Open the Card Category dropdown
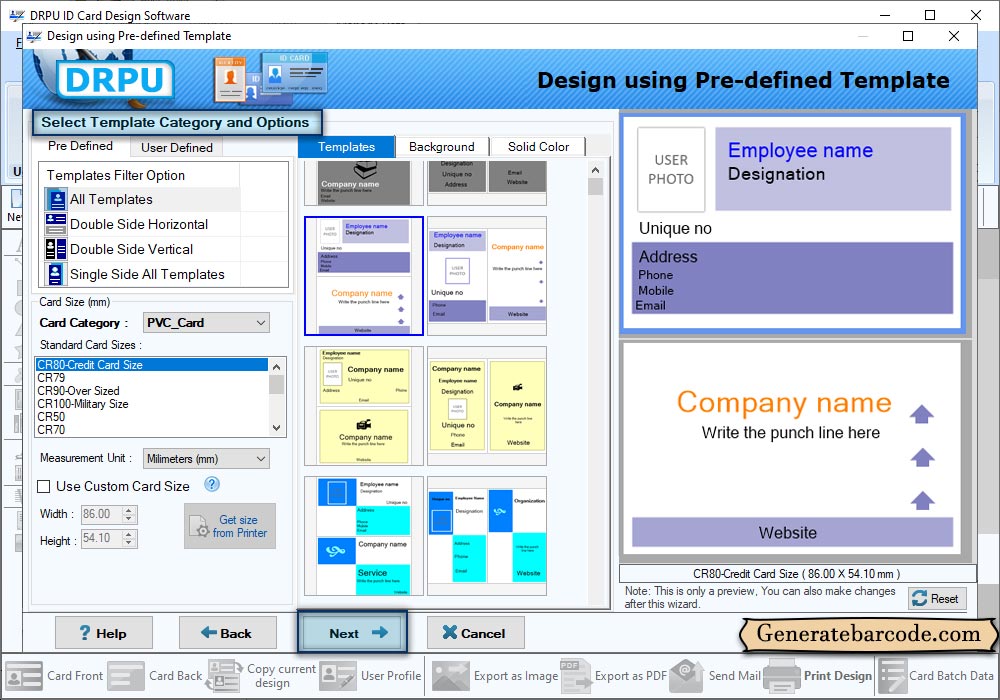Screen dimensions: 1000x700 click(206, 323)
